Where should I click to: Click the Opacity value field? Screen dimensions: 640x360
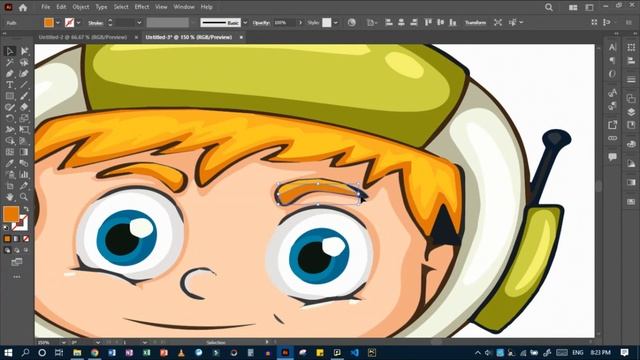point(285,23)
